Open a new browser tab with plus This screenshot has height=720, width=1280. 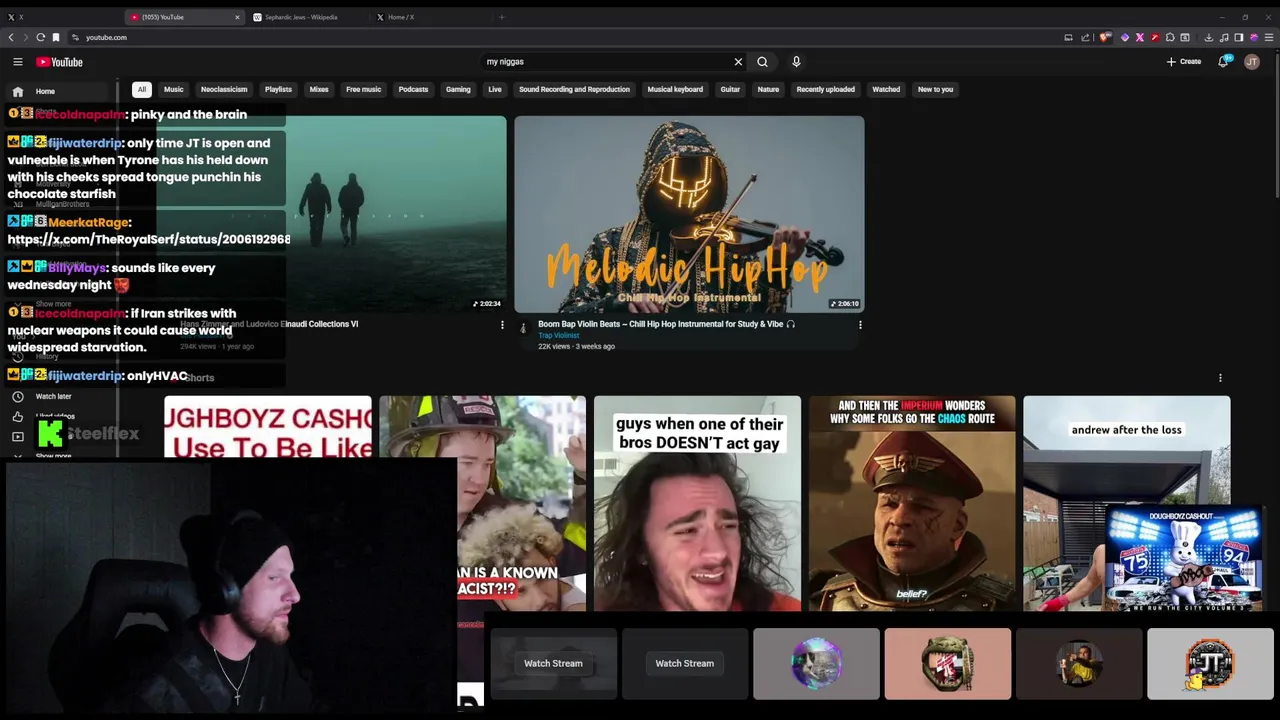point(501,17)
